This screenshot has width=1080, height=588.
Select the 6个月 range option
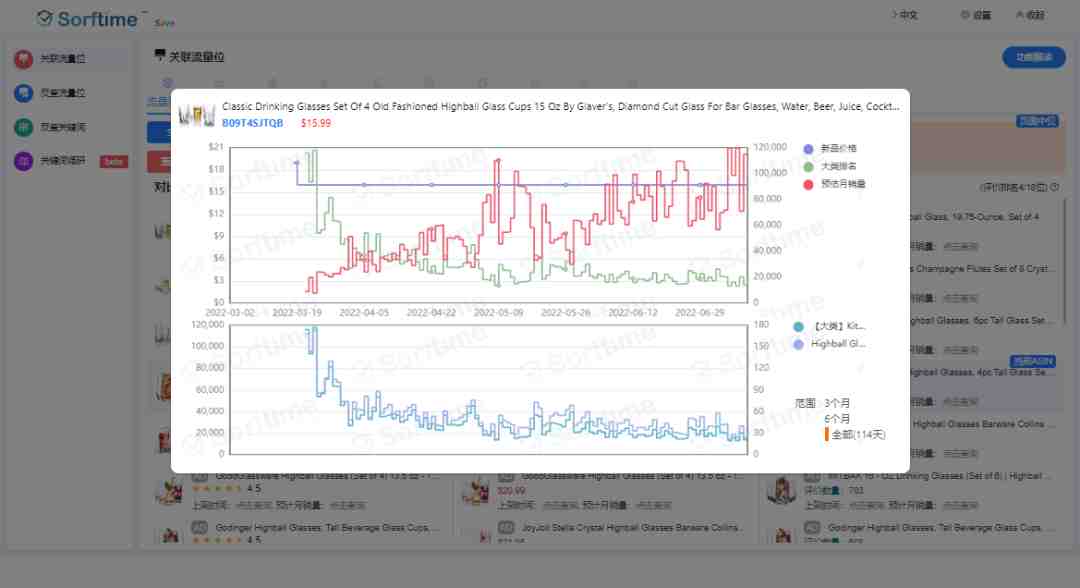(837, 419)
